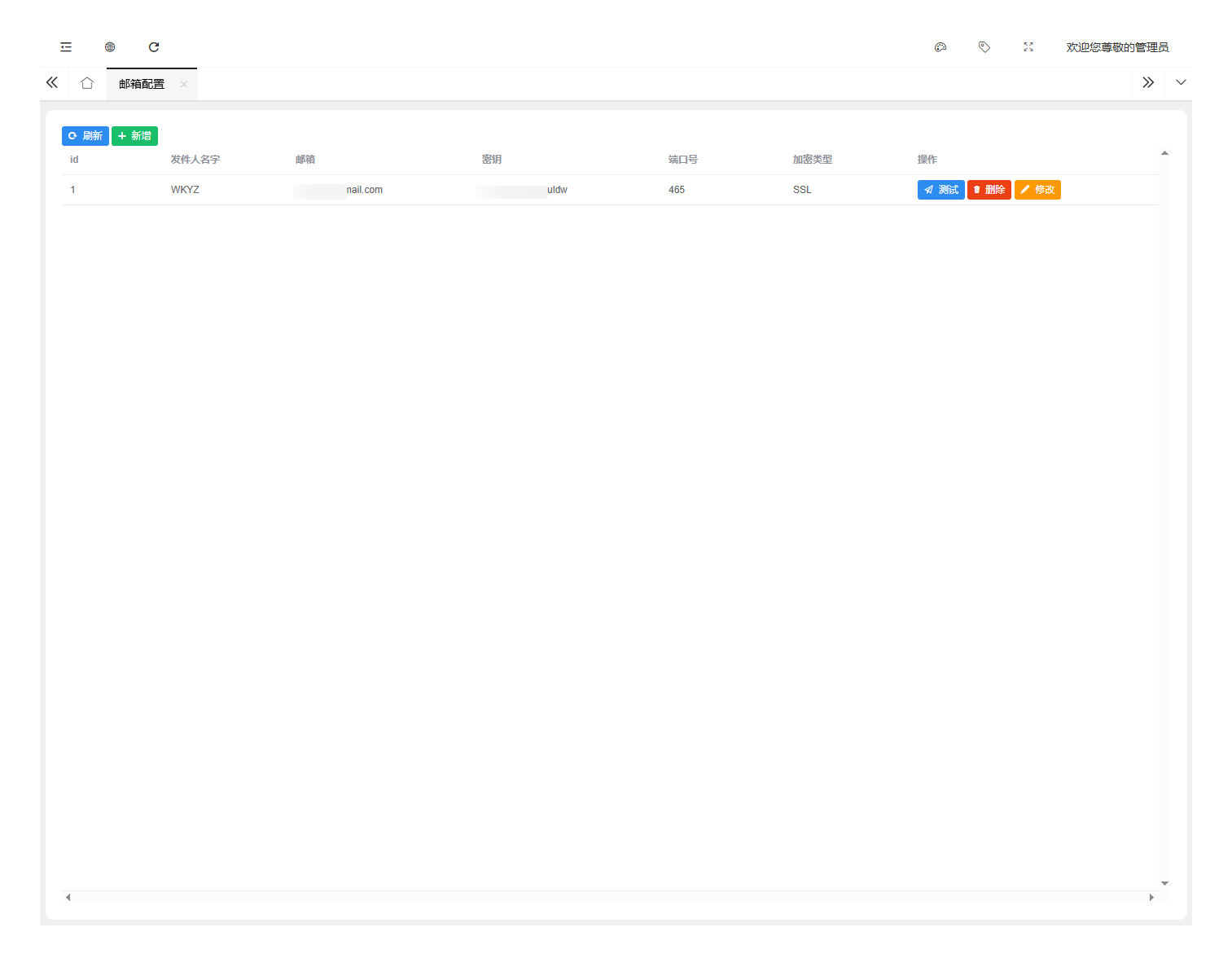Click the top refresh page icon
Viewport: 1232px width, 954px height.
click(154, 47)
